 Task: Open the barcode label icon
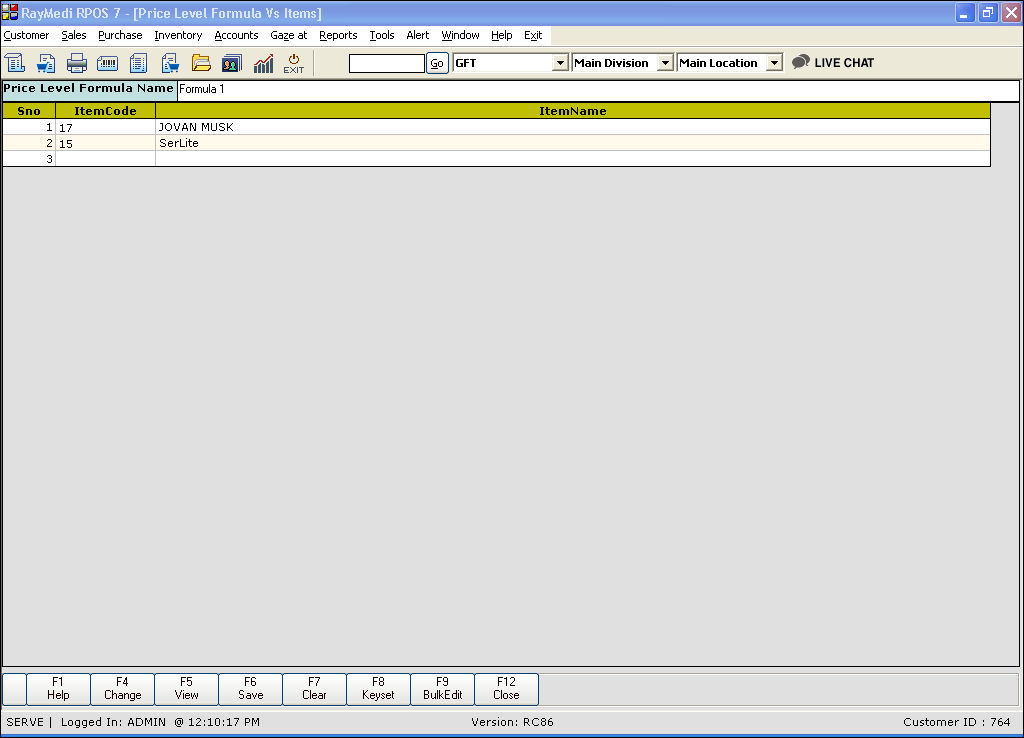pos(108,63)
